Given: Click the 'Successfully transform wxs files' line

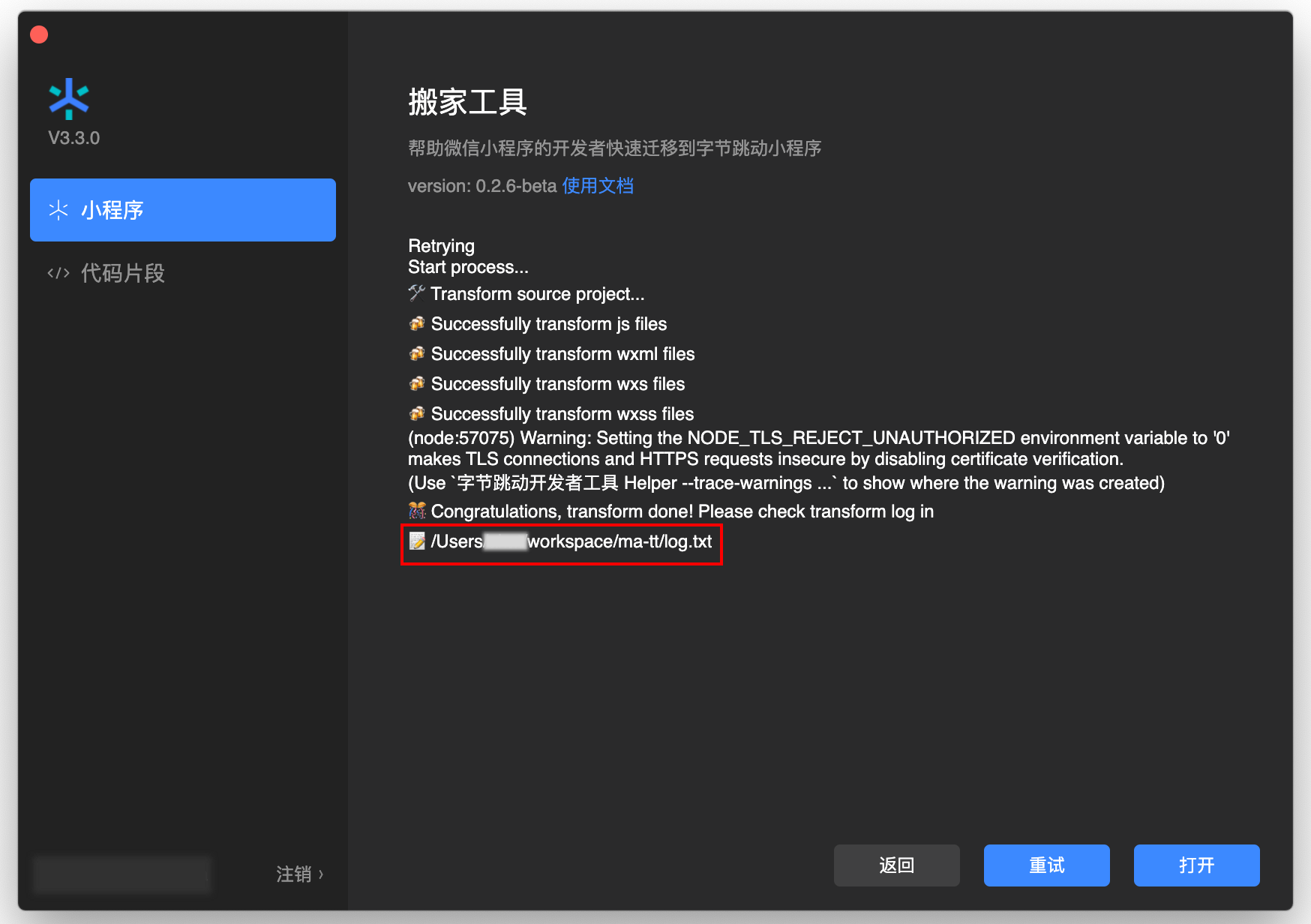Looking at the screenshot, I should 558,384.
